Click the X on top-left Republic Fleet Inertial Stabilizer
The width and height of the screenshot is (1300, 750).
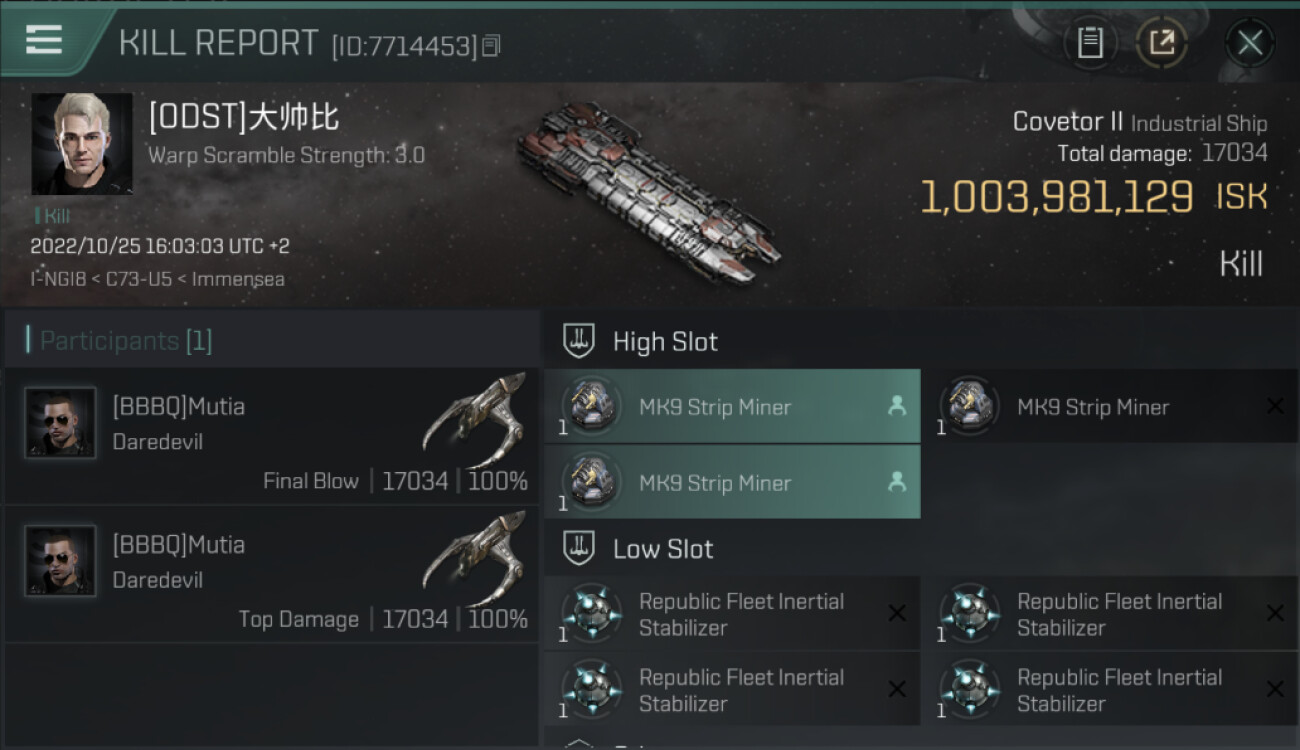click(897, 614)
